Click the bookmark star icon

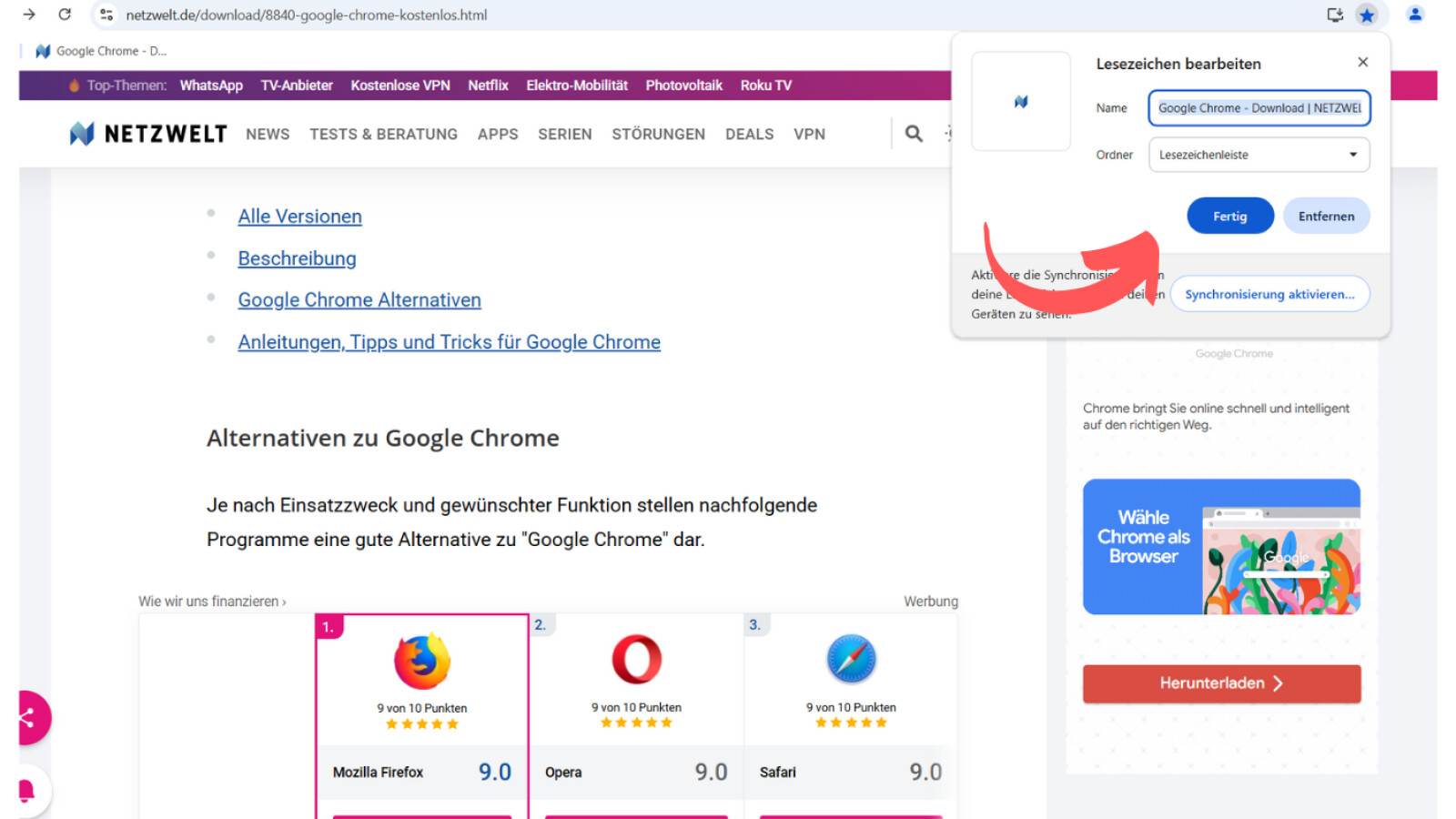(1366, 15)
